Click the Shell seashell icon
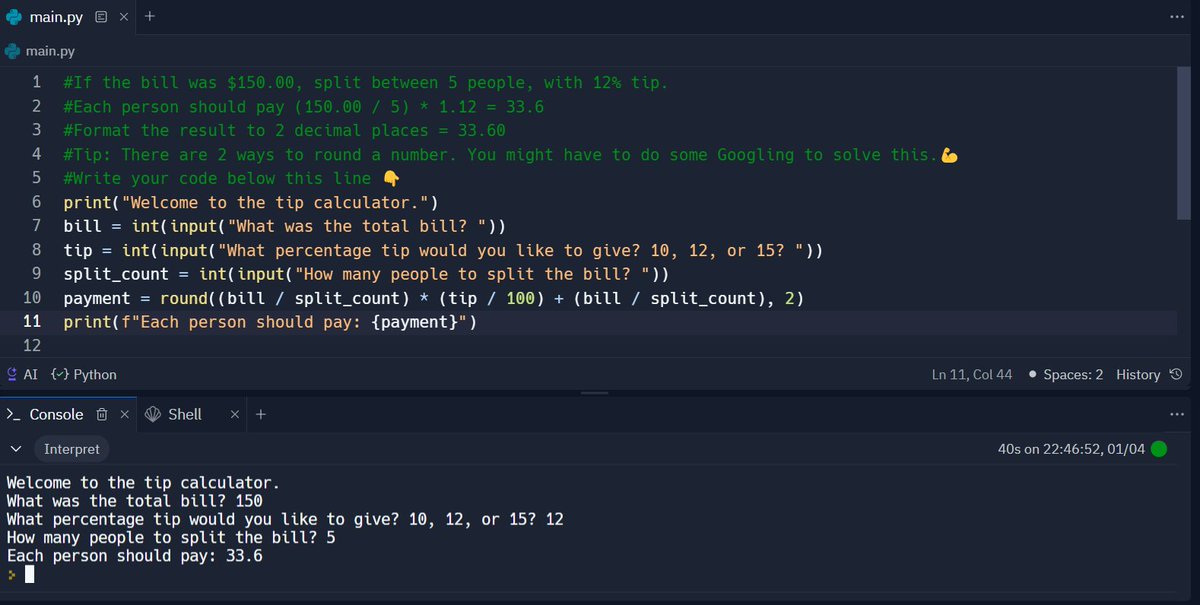The height and width of the screenshot is (605, 1200). click(x=153, y=414)
